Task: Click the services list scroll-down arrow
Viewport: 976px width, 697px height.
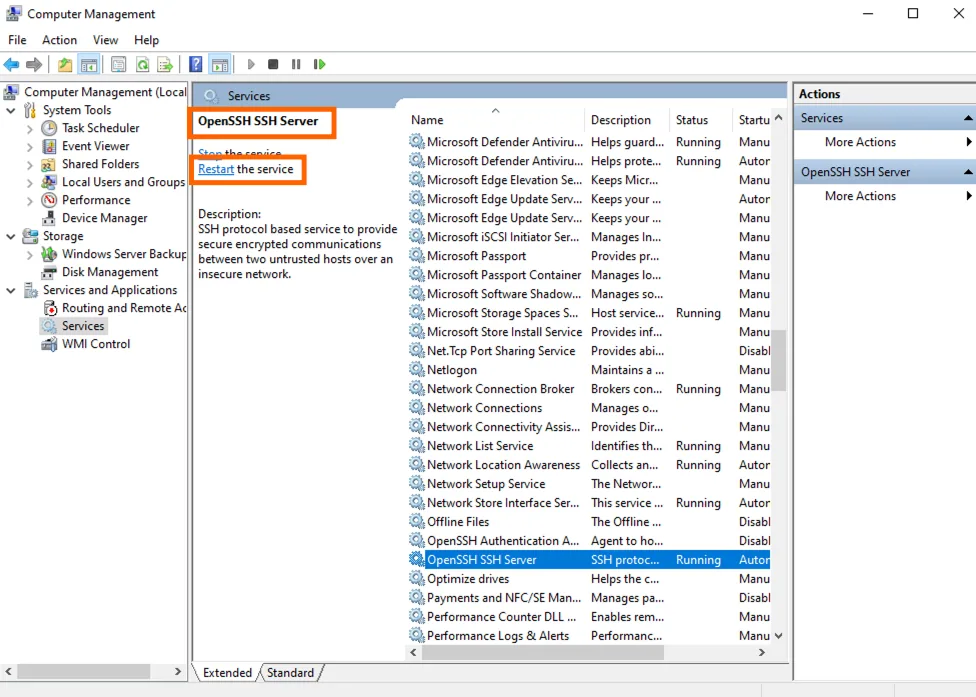Action: click(778, 636)
